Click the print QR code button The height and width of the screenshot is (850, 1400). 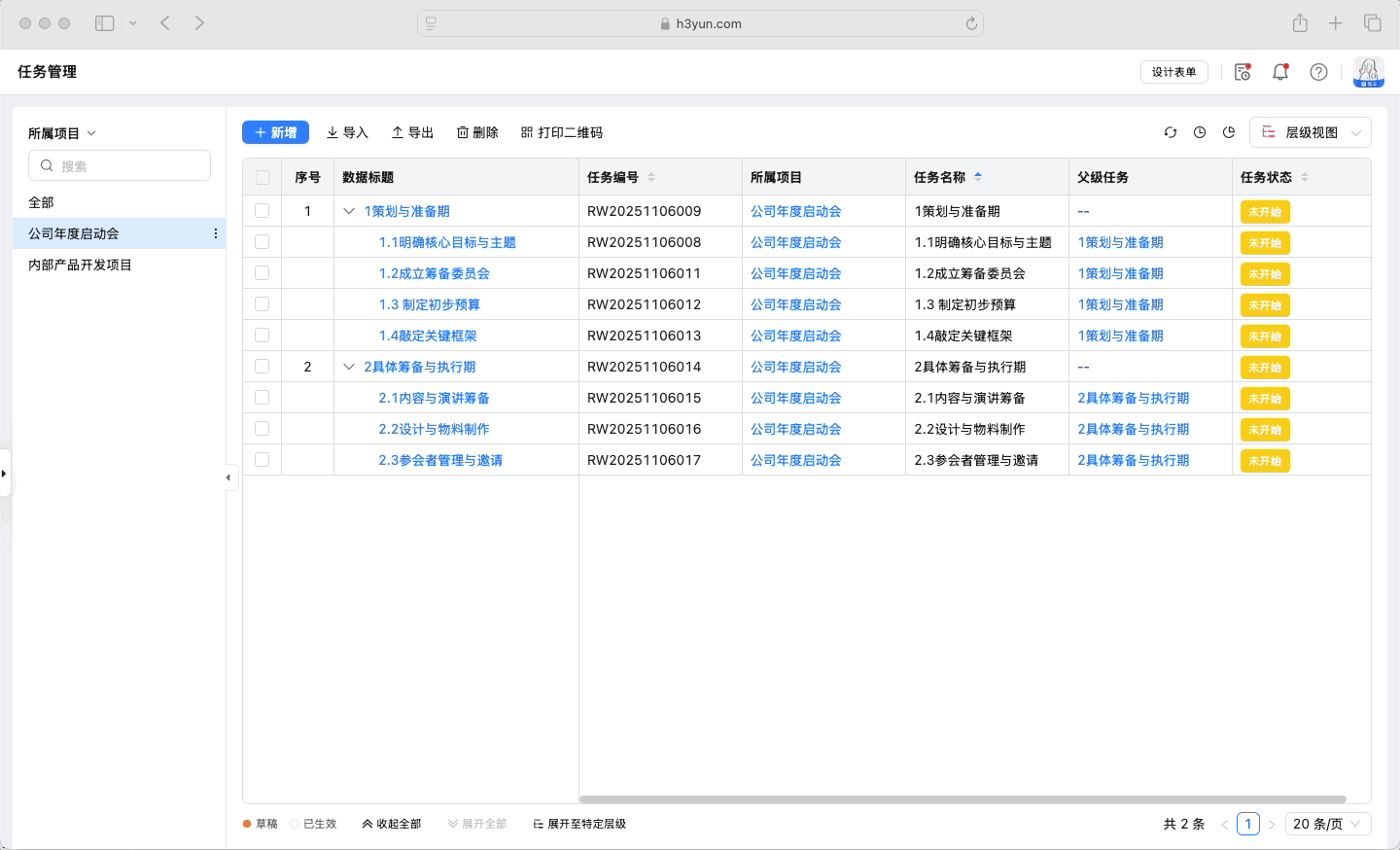click(562, 132)
